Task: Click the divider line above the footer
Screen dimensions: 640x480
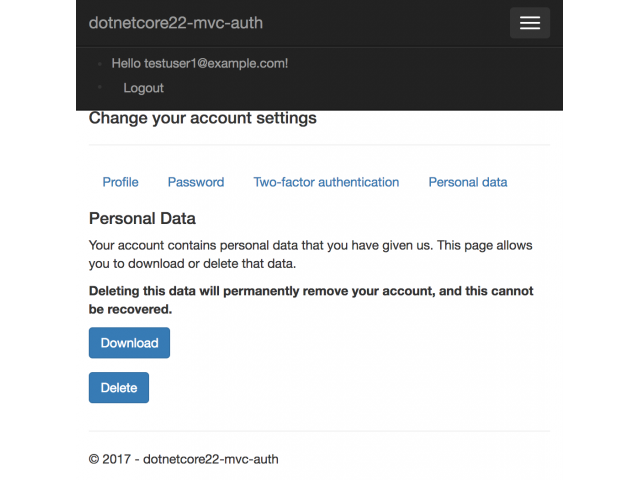Action: [319, 431]
